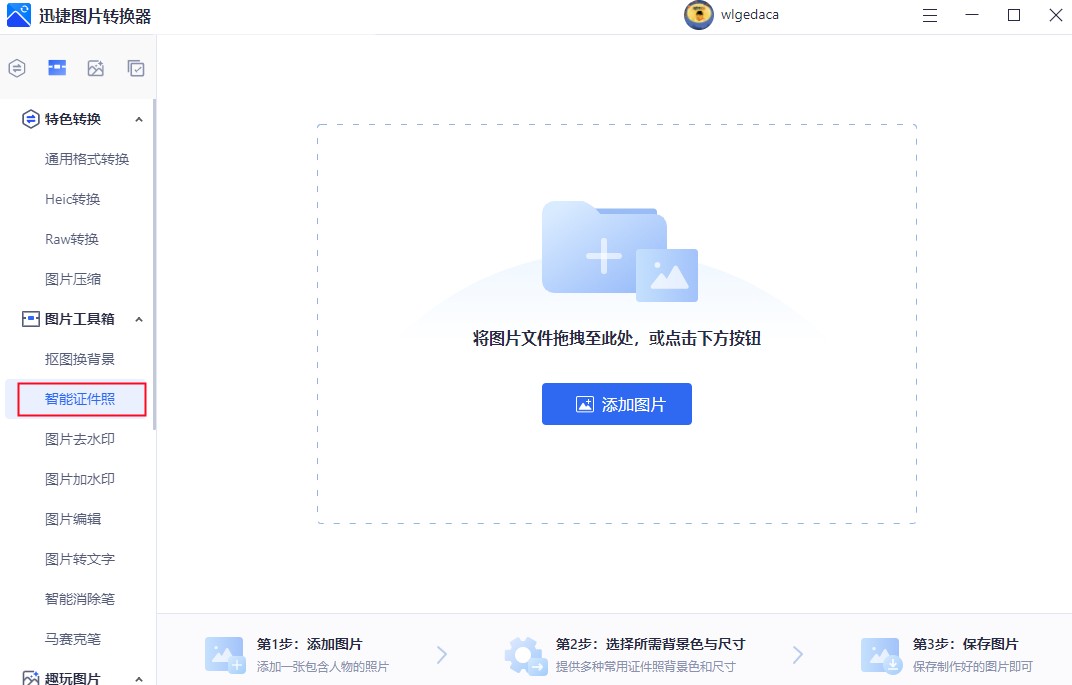Open the 抠图换背景 tool
Image resolution: width=1072 pixels, height=685 pixels.
click(78, 359)
